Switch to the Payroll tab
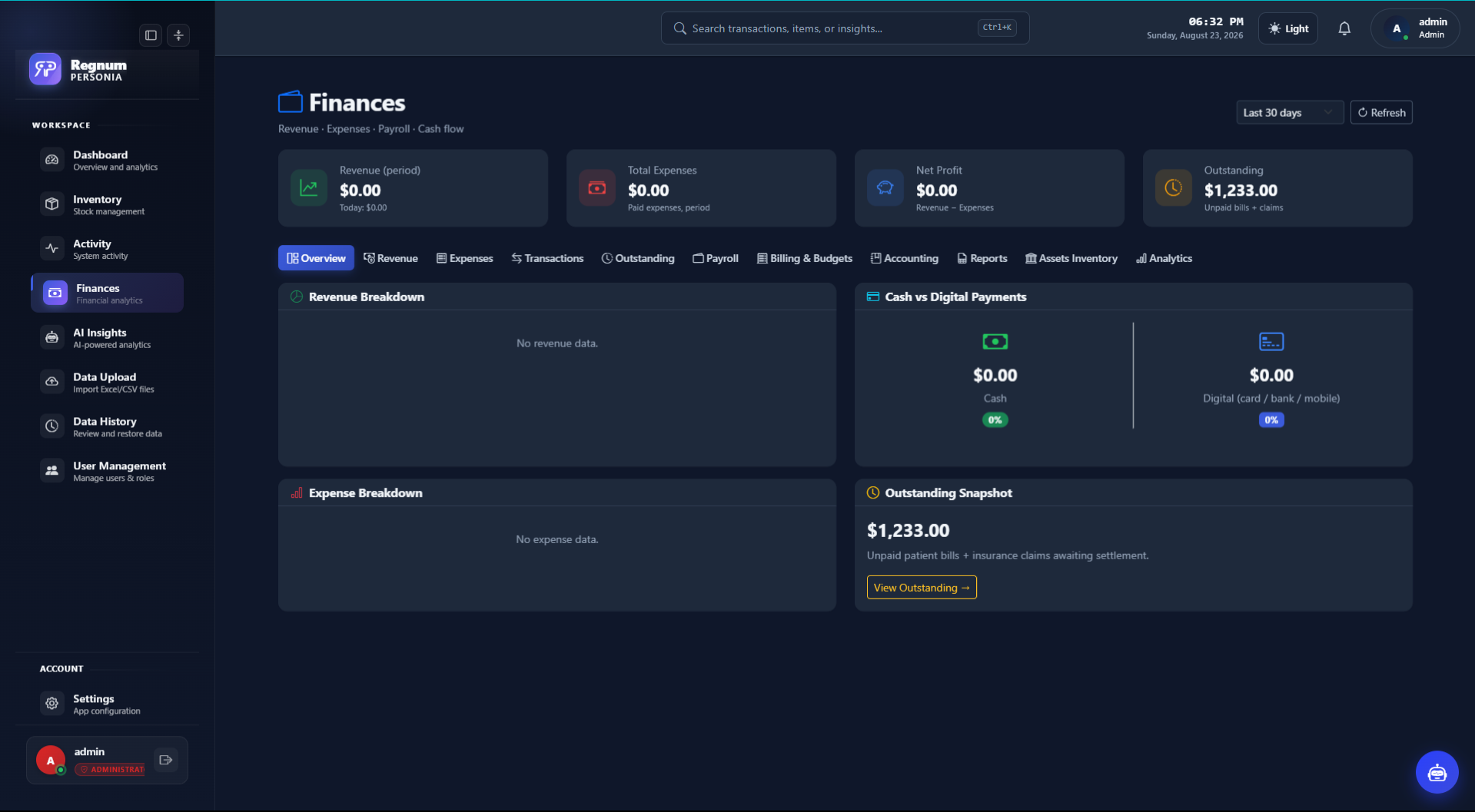Screen dimensions: 1475x812 click(x=716, y=258)
